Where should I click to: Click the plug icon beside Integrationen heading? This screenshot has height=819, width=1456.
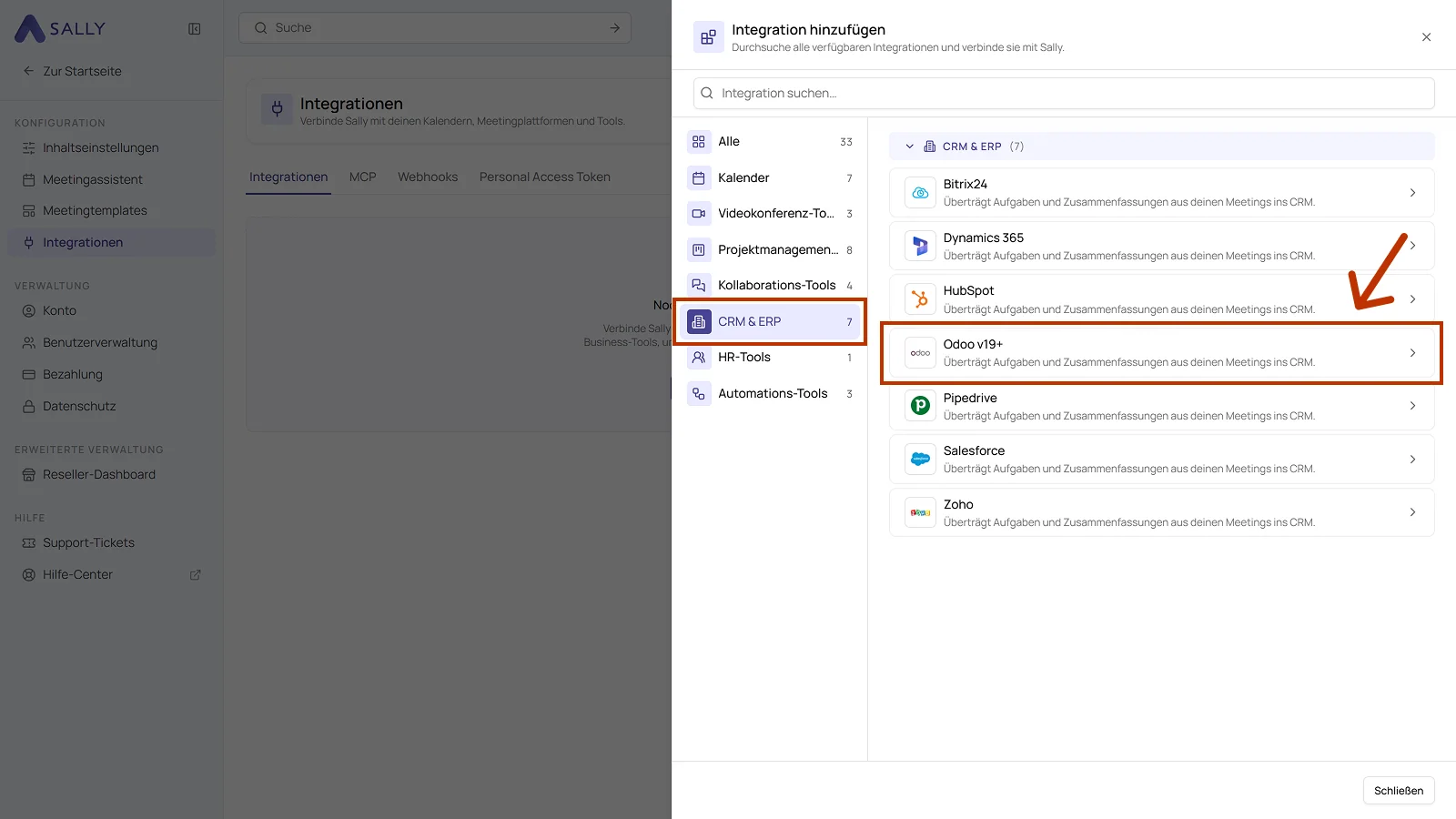point(278,109)
